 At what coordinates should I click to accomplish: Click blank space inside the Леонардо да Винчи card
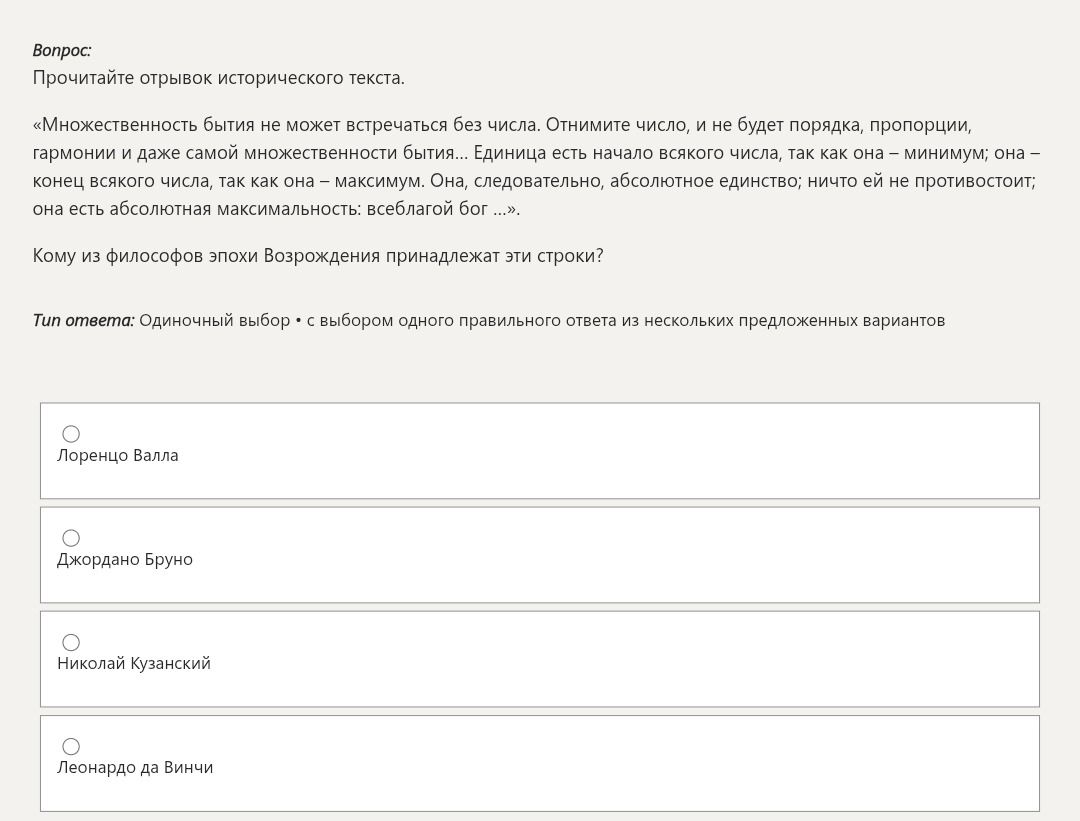(x=606, y=763)
